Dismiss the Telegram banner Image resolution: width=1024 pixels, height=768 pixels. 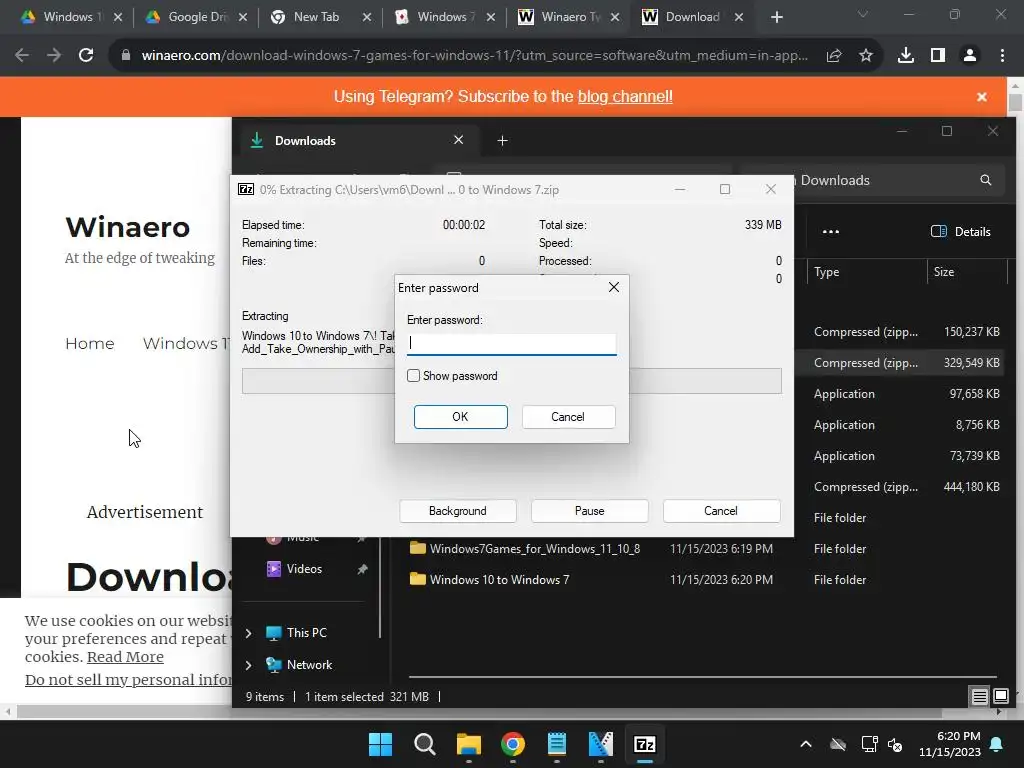tap(982, 97)
